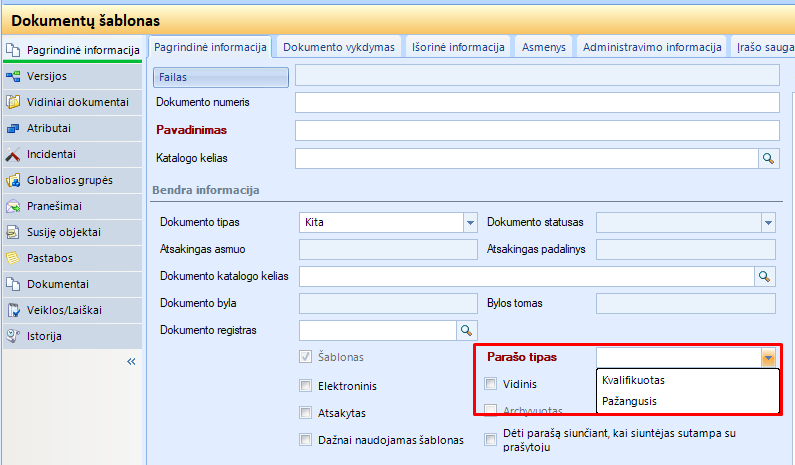Tick the Vidinis checkbox
The image size is (795, 465).
pyautogui.click(x=490, y=383)
